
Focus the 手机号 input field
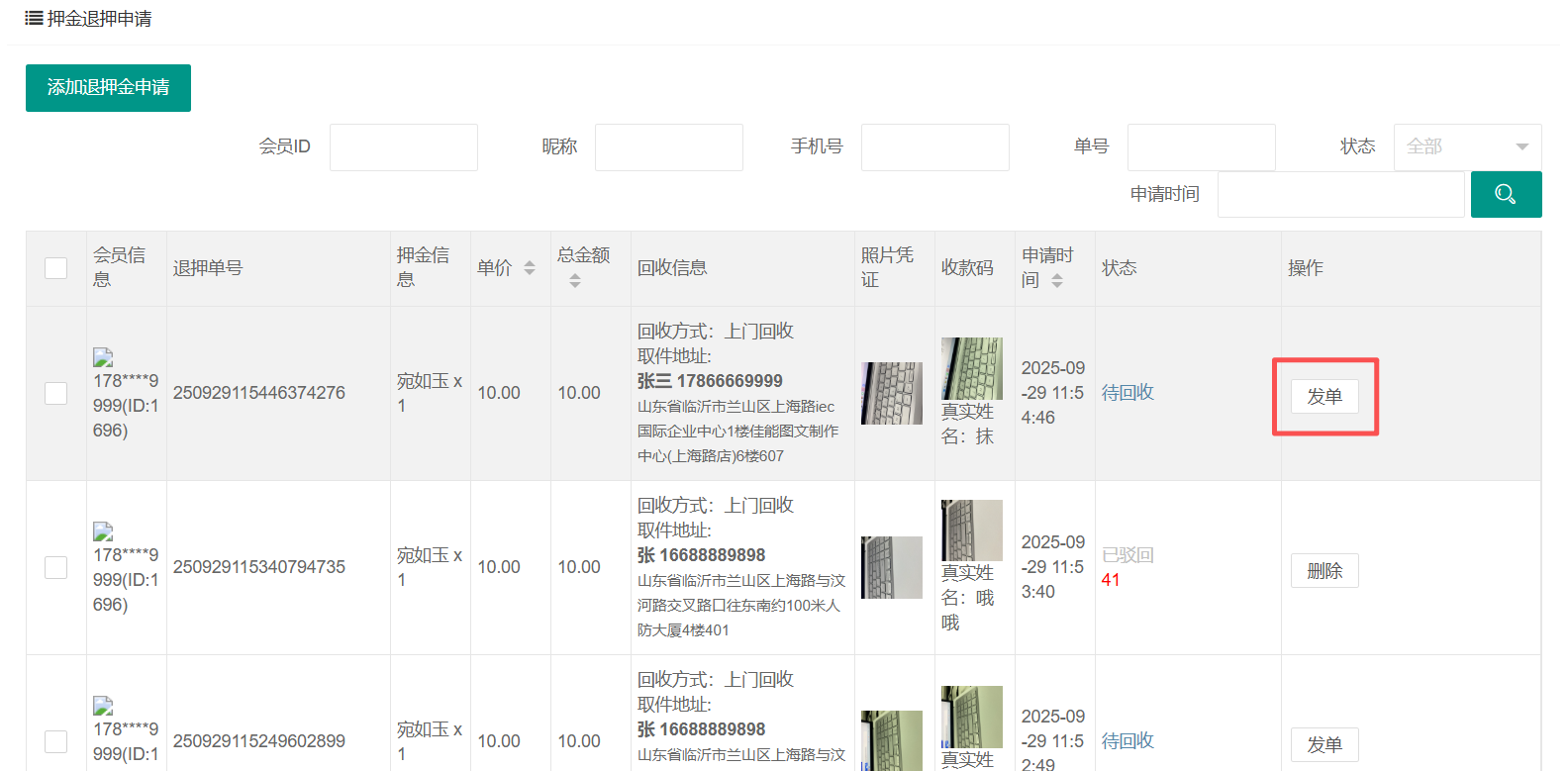[934, 147]
